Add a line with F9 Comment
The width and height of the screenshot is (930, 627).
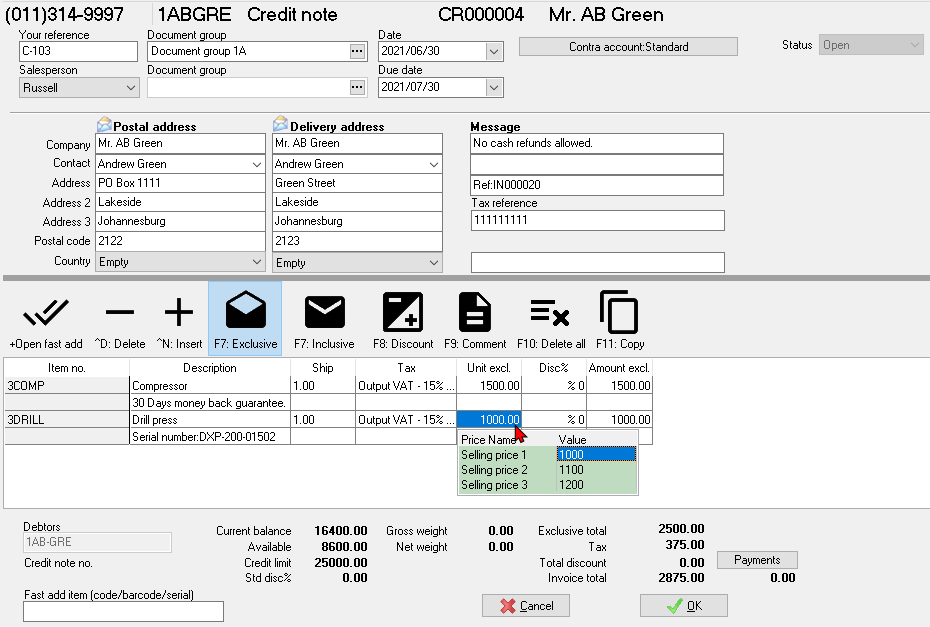tap(475, 314)
